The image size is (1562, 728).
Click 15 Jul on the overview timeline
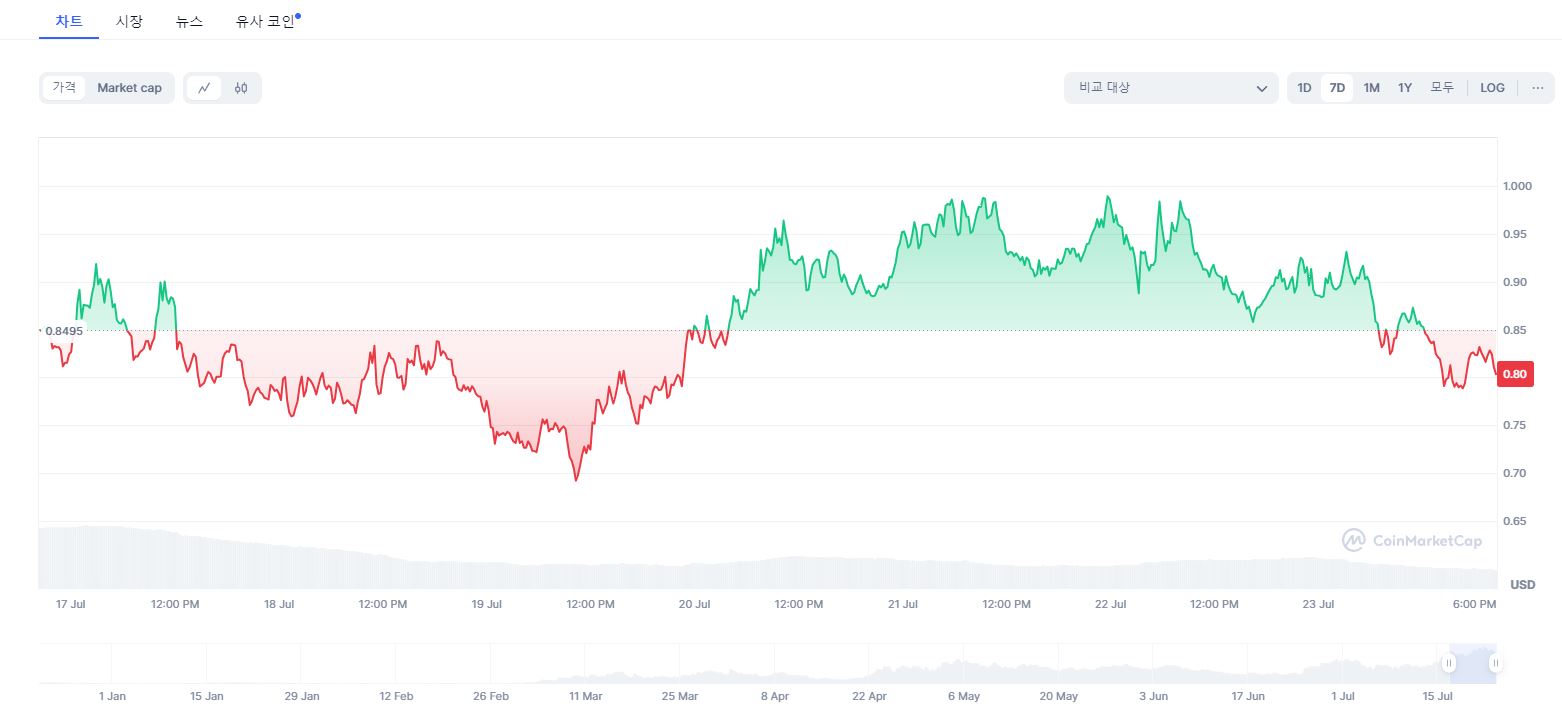pos(1437,696)
